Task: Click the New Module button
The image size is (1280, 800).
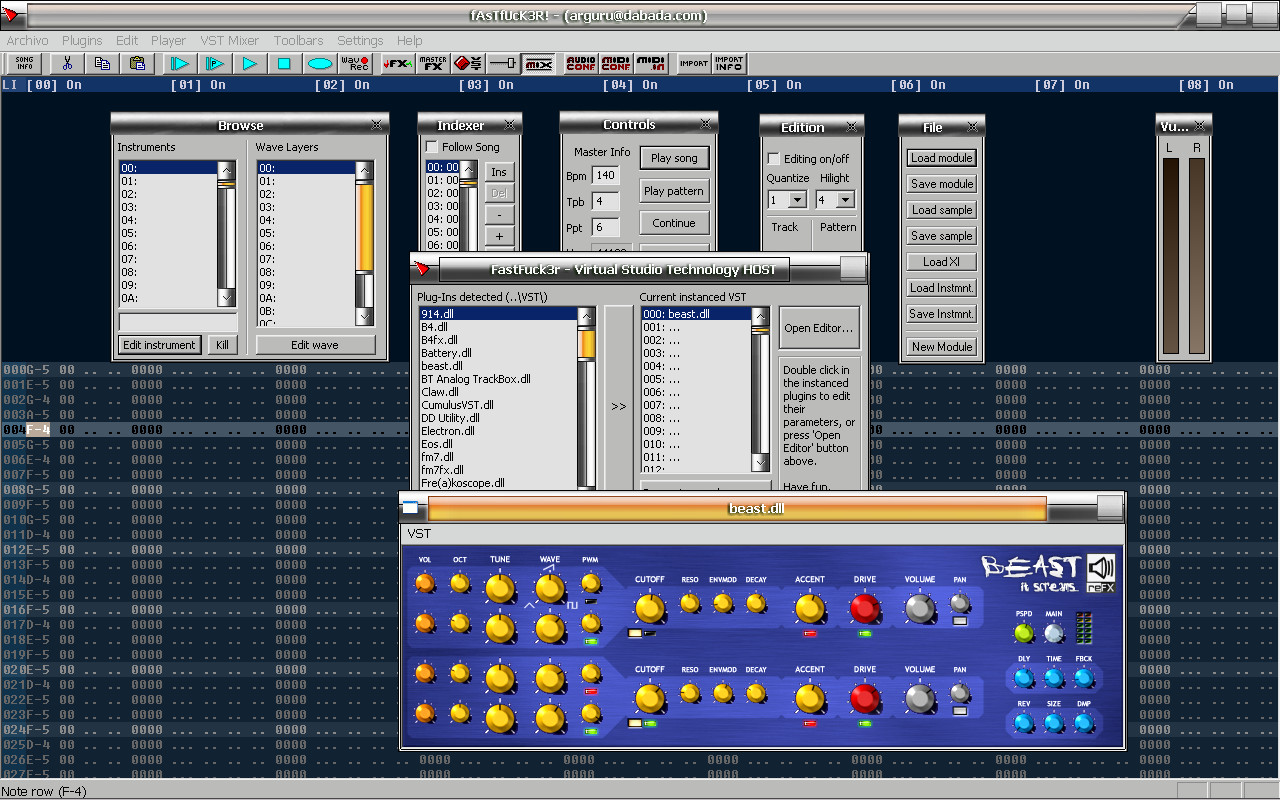Action: [x=942, y=346]
